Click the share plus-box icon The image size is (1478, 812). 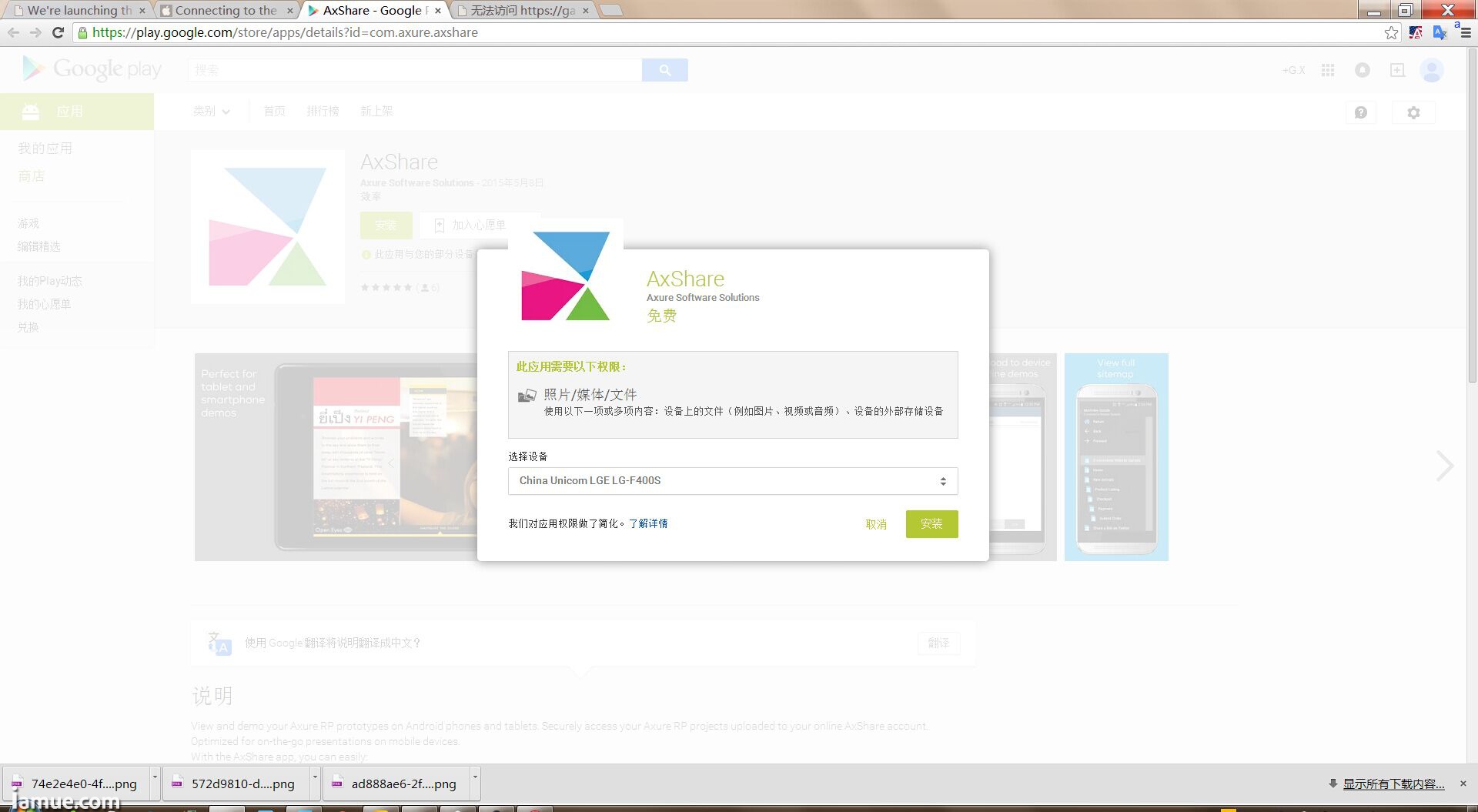[1397, 70]
